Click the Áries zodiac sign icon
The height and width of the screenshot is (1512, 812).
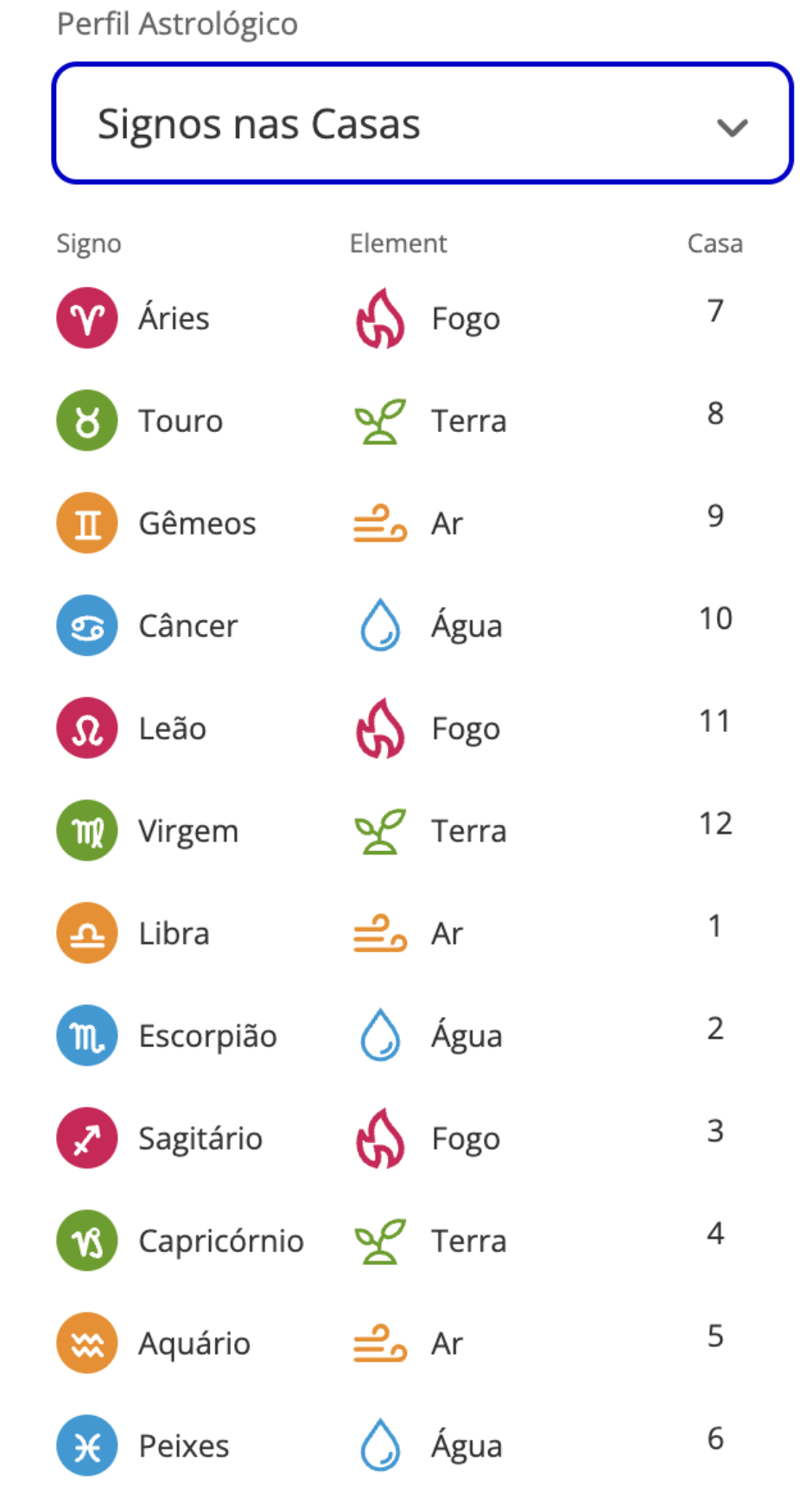click(87, 318)
